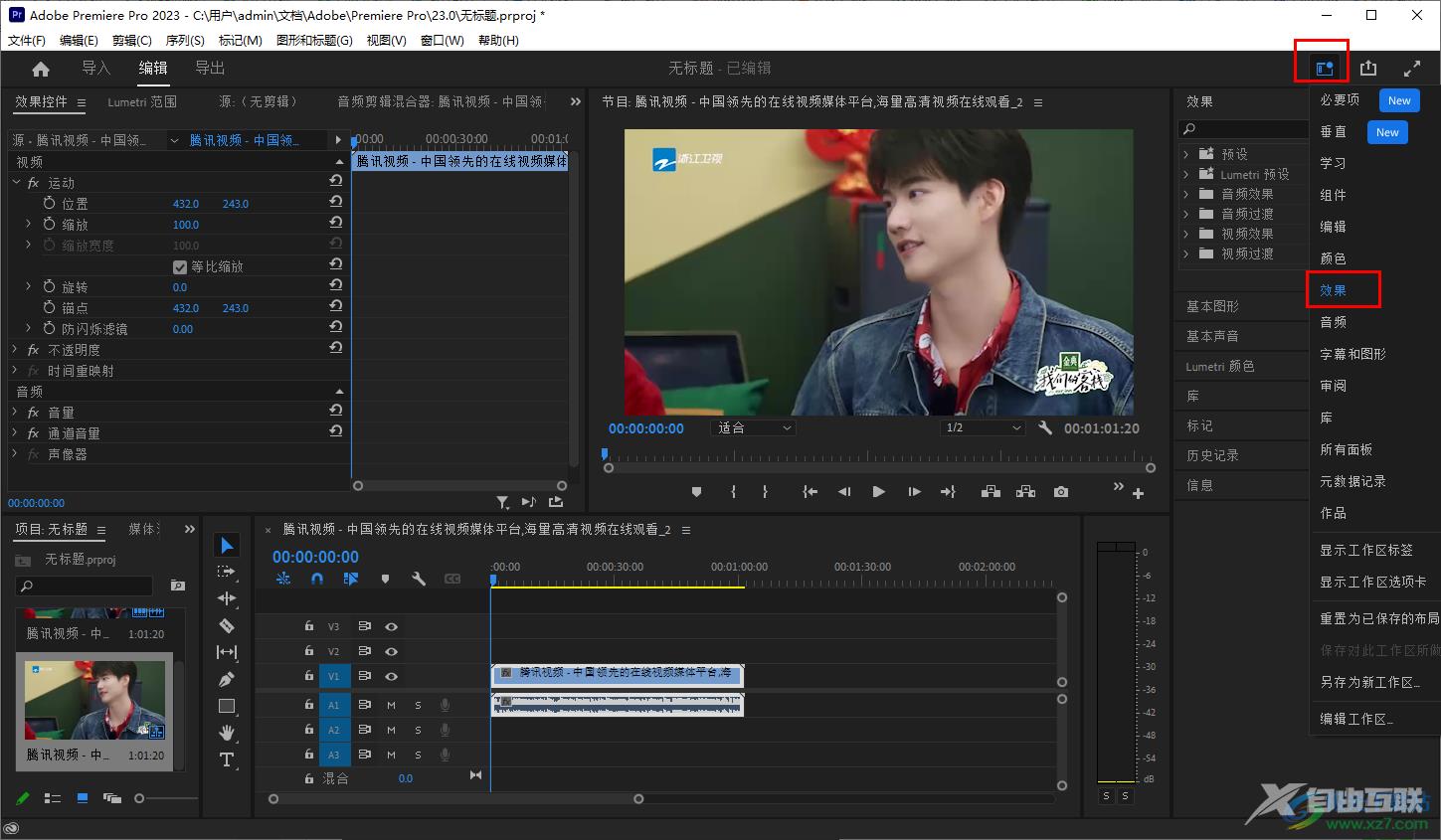
Task: Switch to the Import tab
Action: (x=95, y=68)
